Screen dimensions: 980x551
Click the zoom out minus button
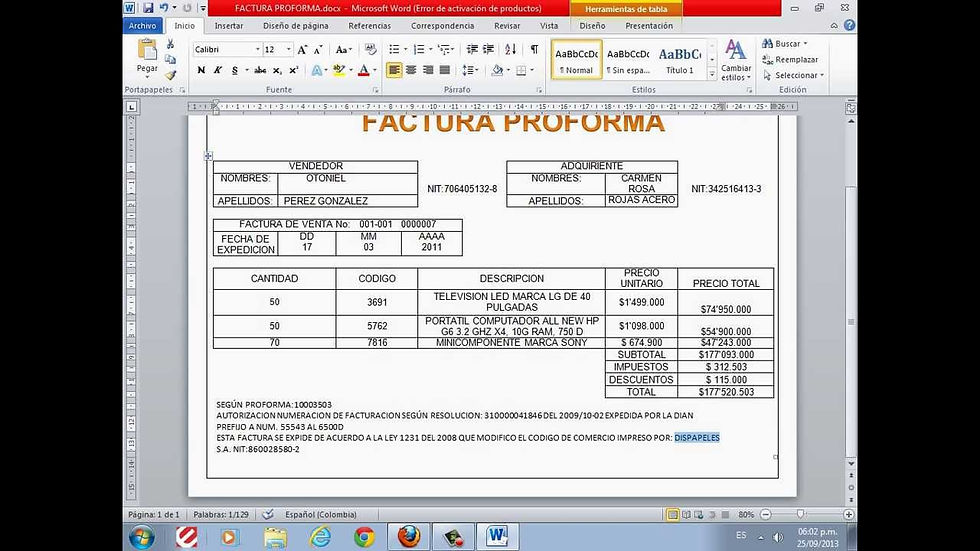766,514
